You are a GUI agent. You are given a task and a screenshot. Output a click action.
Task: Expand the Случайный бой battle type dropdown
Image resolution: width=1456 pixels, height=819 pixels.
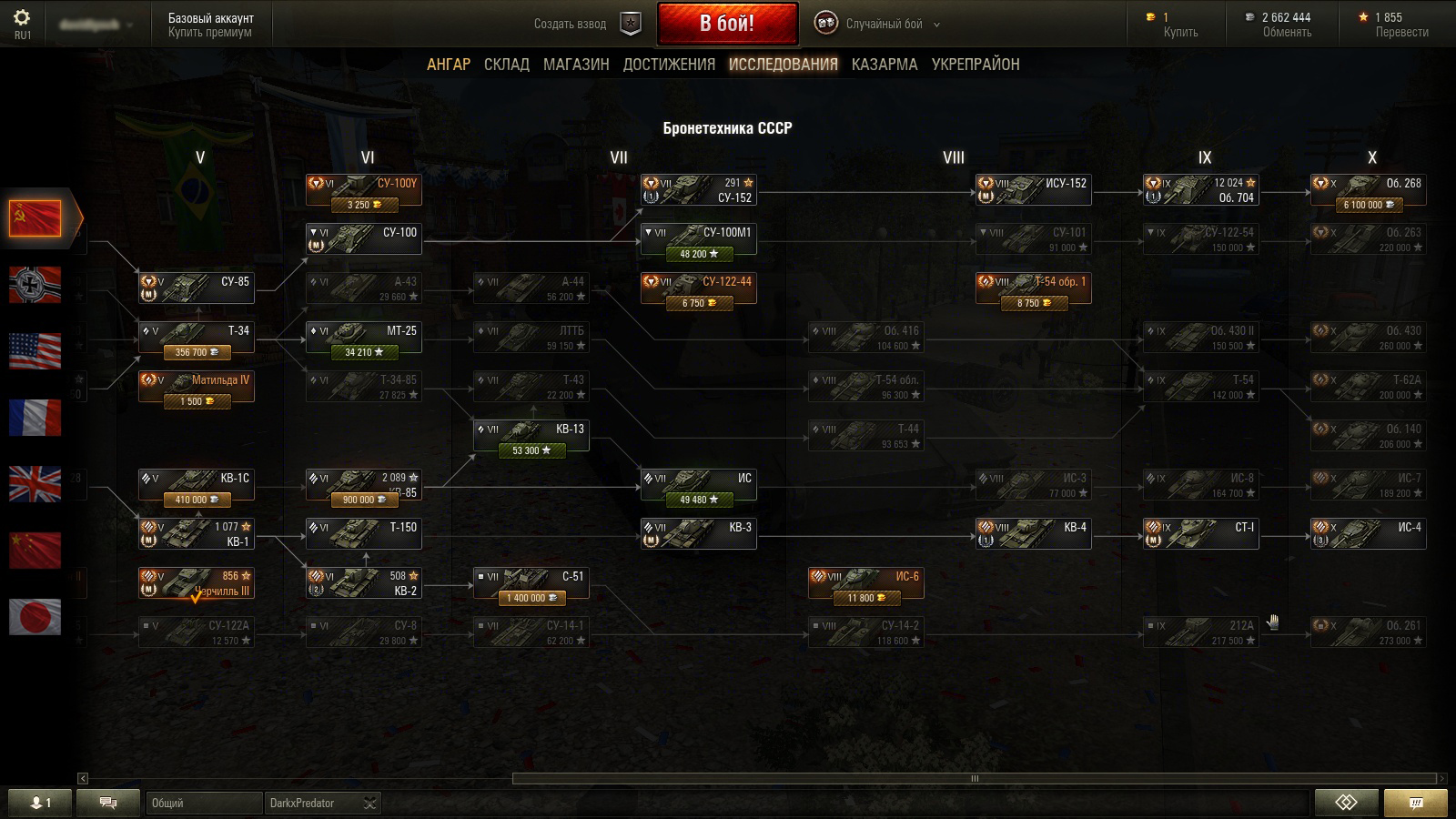coord(937,25)
